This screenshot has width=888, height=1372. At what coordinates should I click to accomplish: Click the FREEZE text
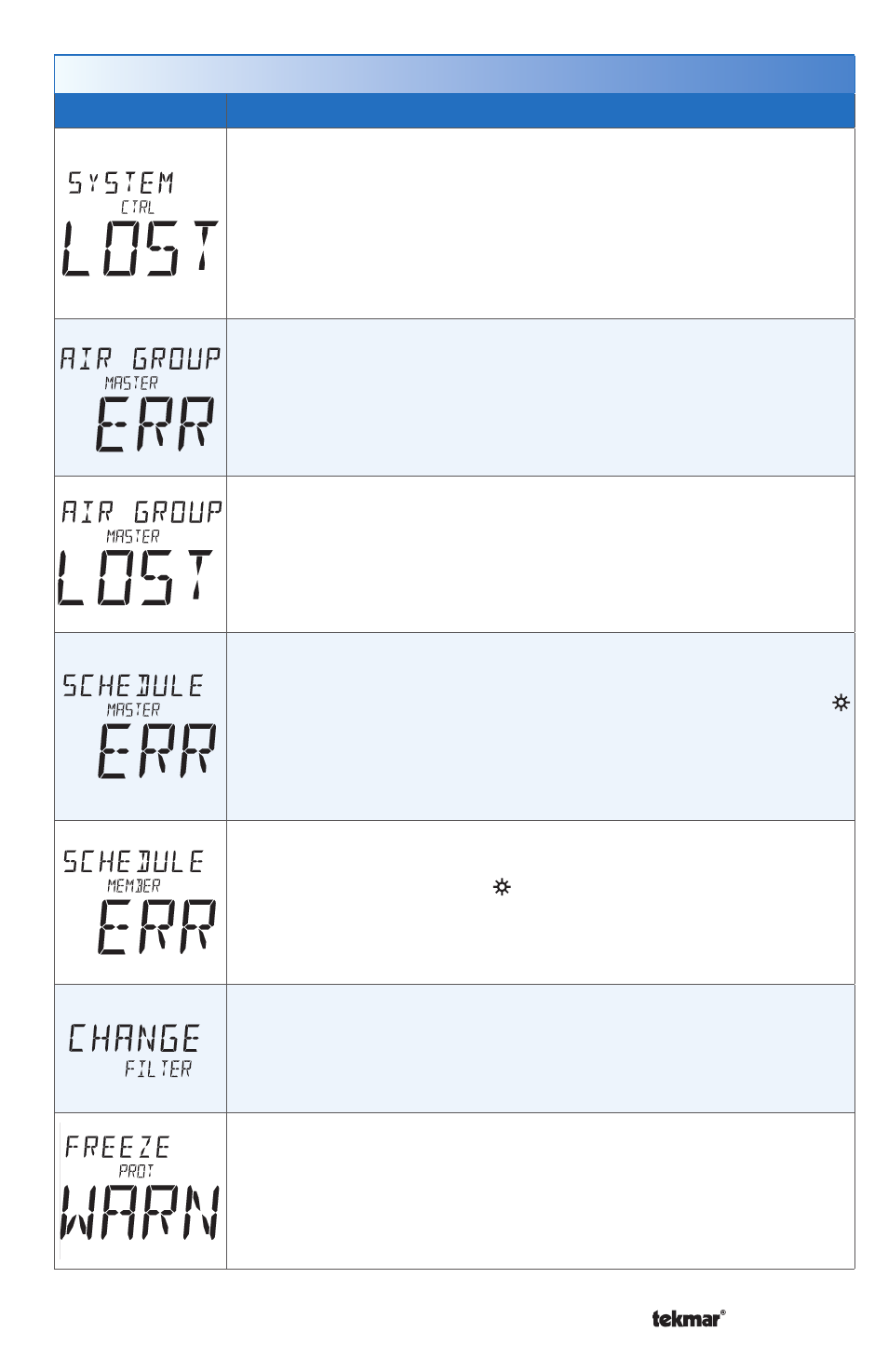tap(117, 1147)
